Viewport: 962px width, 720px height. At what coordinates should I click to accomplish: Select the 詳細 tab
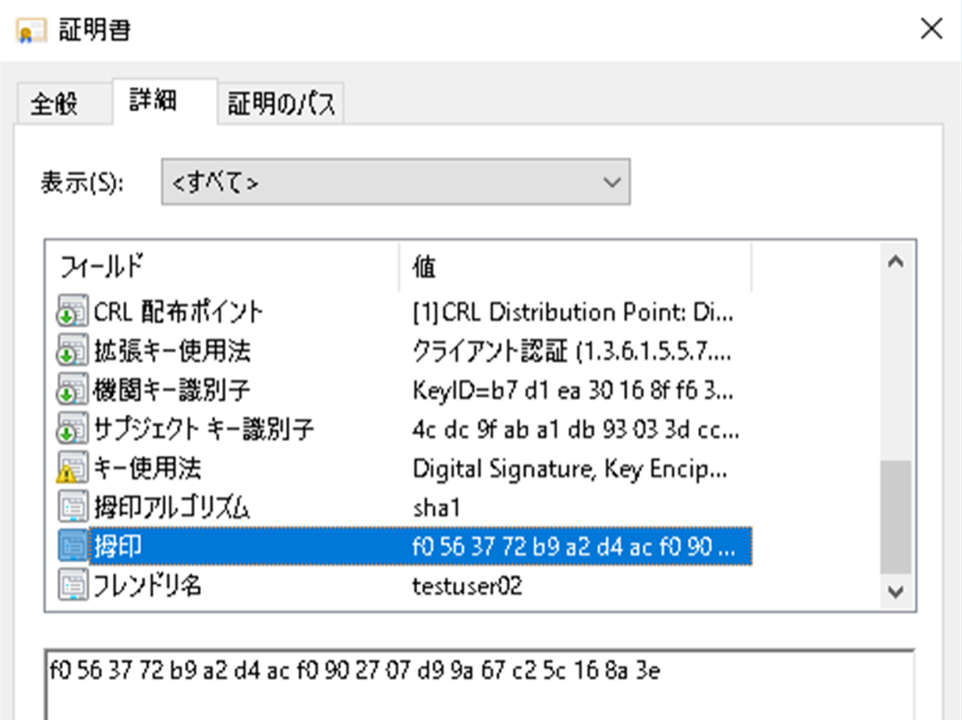153,101
